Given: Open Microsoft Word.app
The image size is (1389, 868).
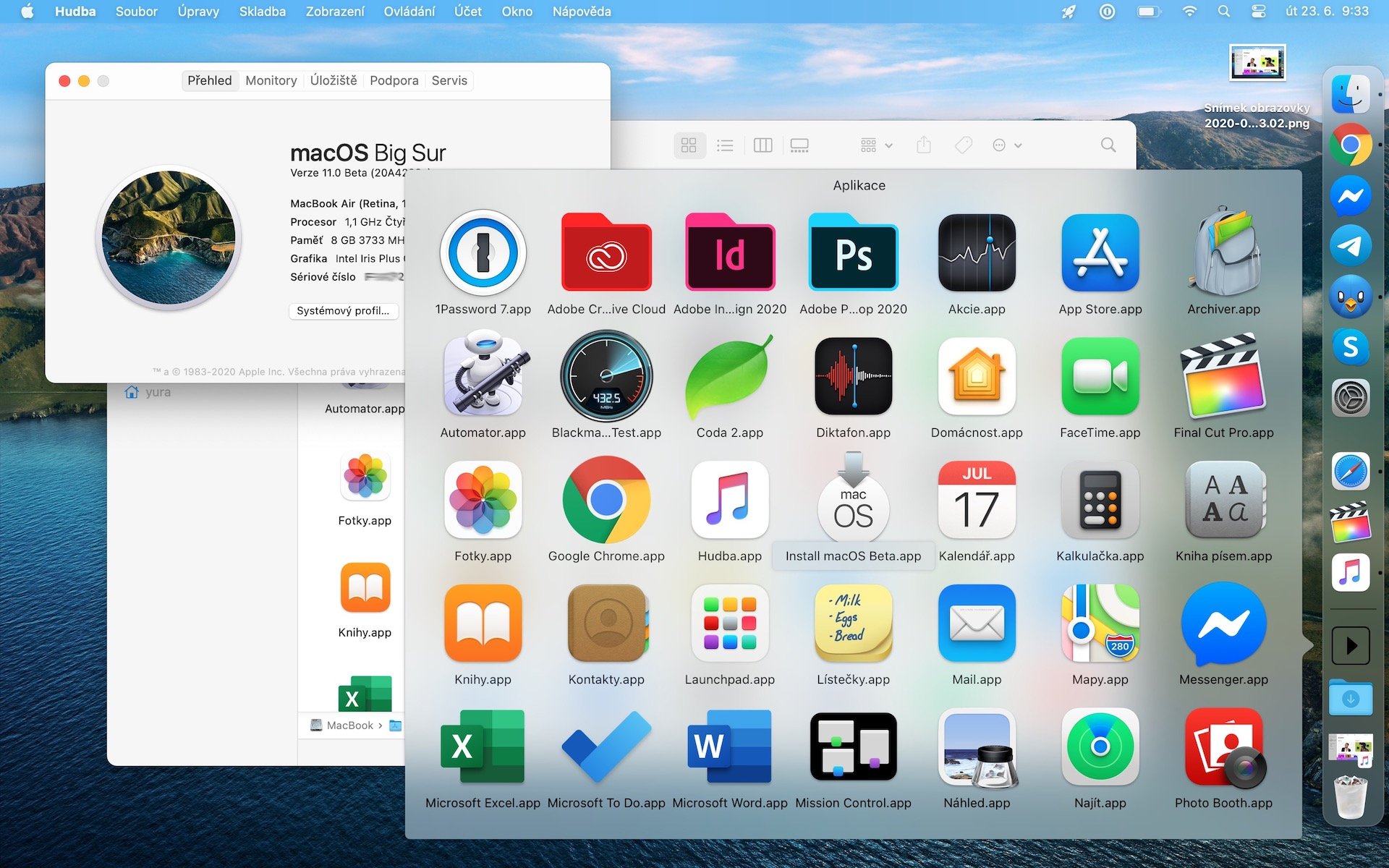Looking at the screenshot, I should [730, 746].
